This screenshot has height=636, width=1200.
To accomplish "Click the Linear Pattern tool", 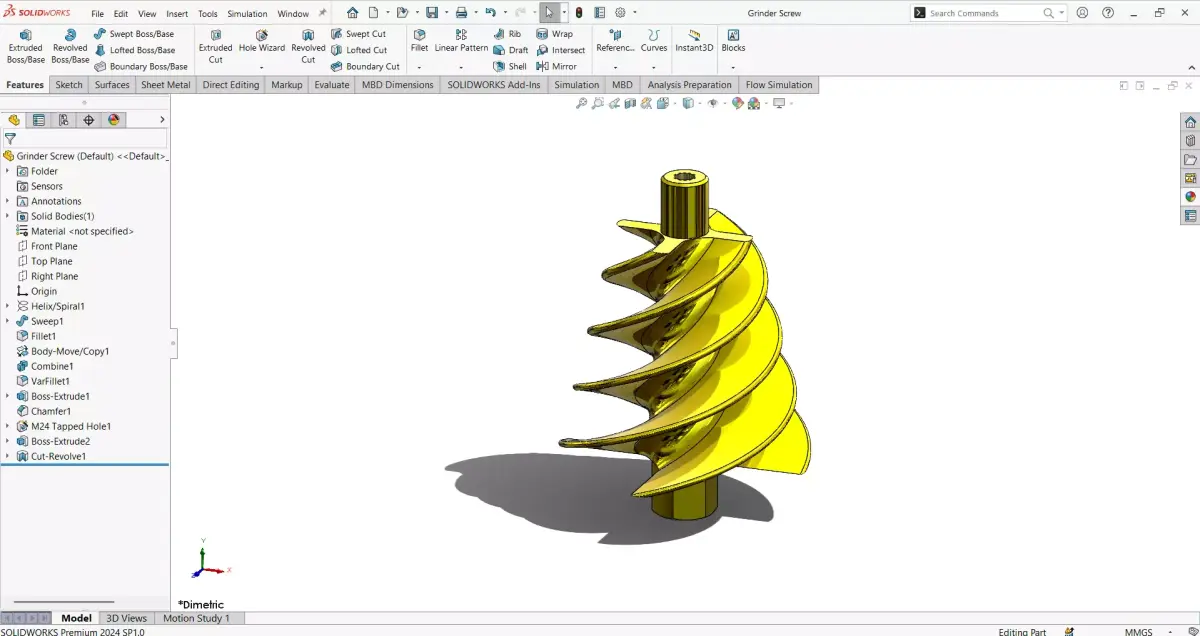I will click(460, 47).
